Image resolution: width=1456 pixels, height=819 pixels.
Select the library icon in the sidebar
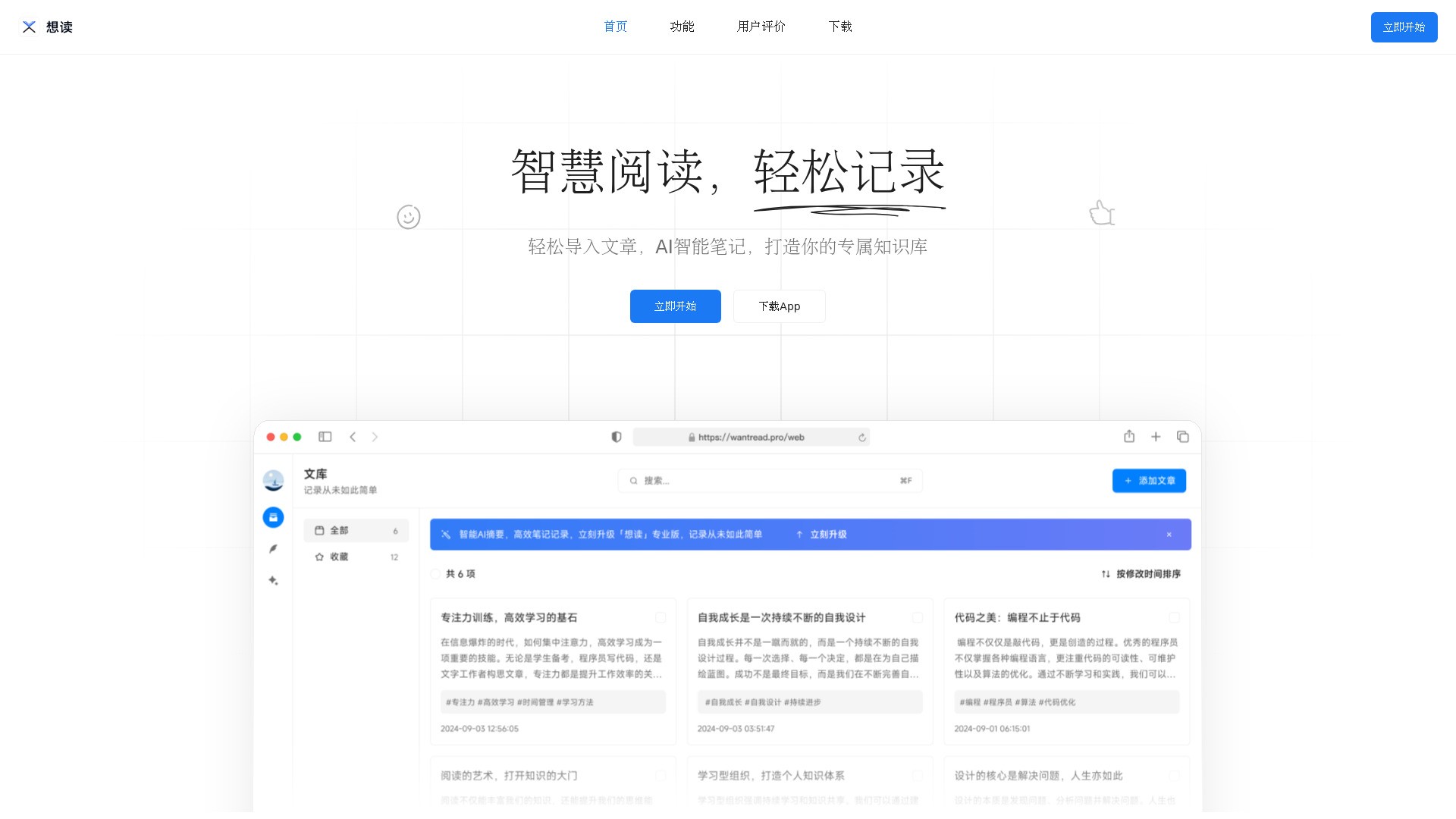tap(273, 517)
